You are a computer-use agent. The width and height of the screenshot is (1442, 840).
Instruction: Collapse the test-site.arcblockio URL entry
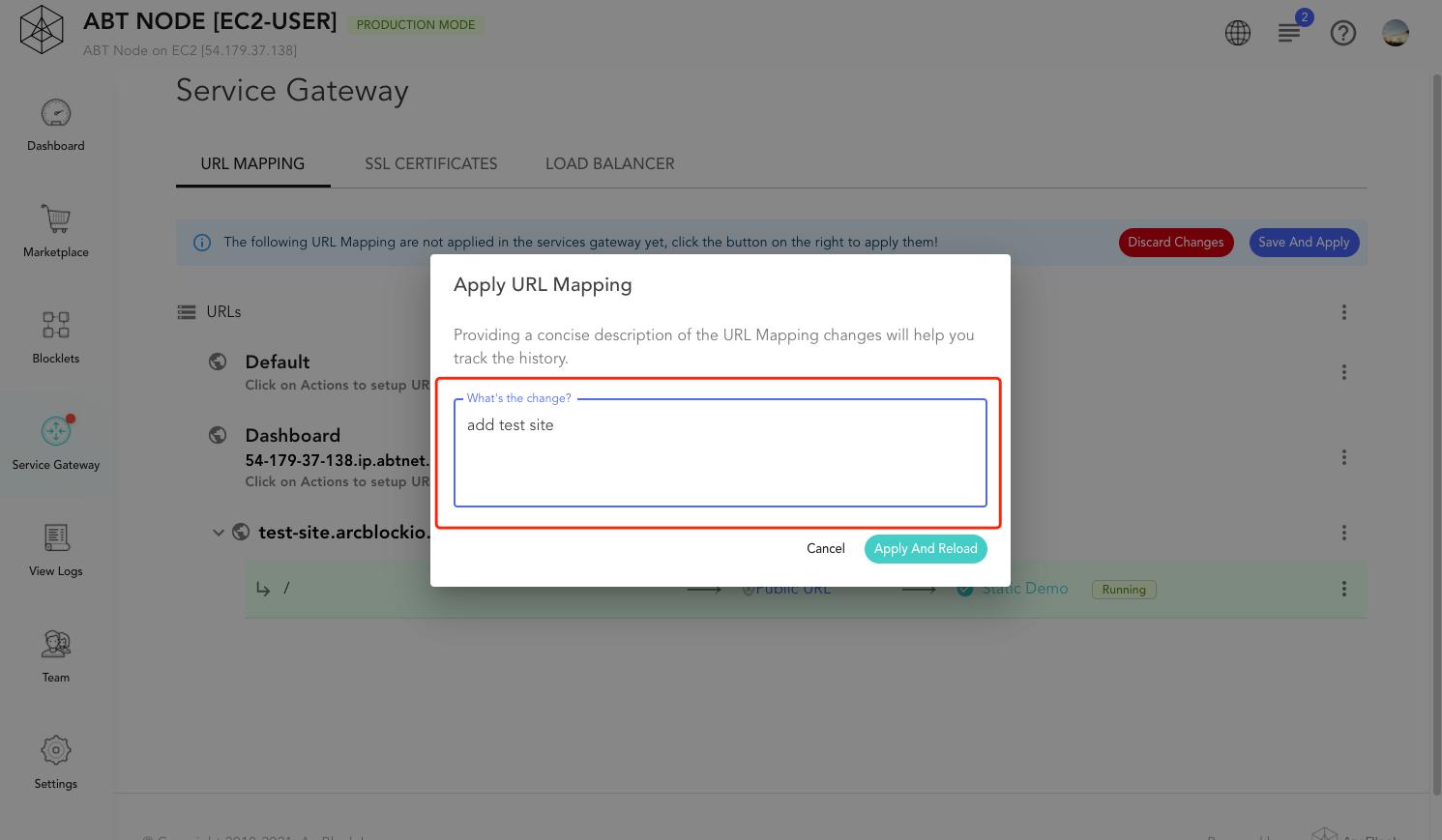(x=219, y=533)
